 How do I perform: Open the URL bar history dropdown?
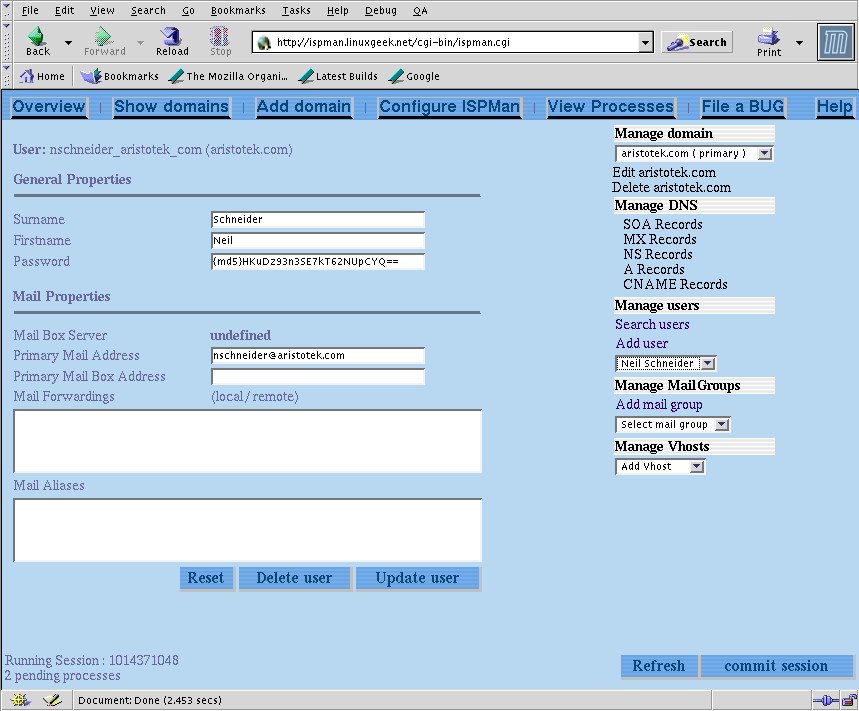tap(645, 42)
